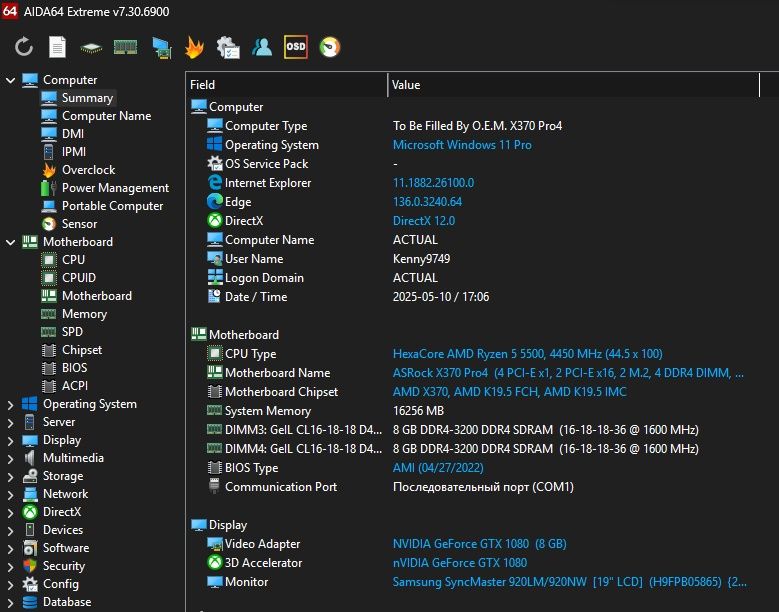This screenshot has height=612, width=779.
Task: Click the Internet Explorer version link
Action: click(x=433, y=183)
